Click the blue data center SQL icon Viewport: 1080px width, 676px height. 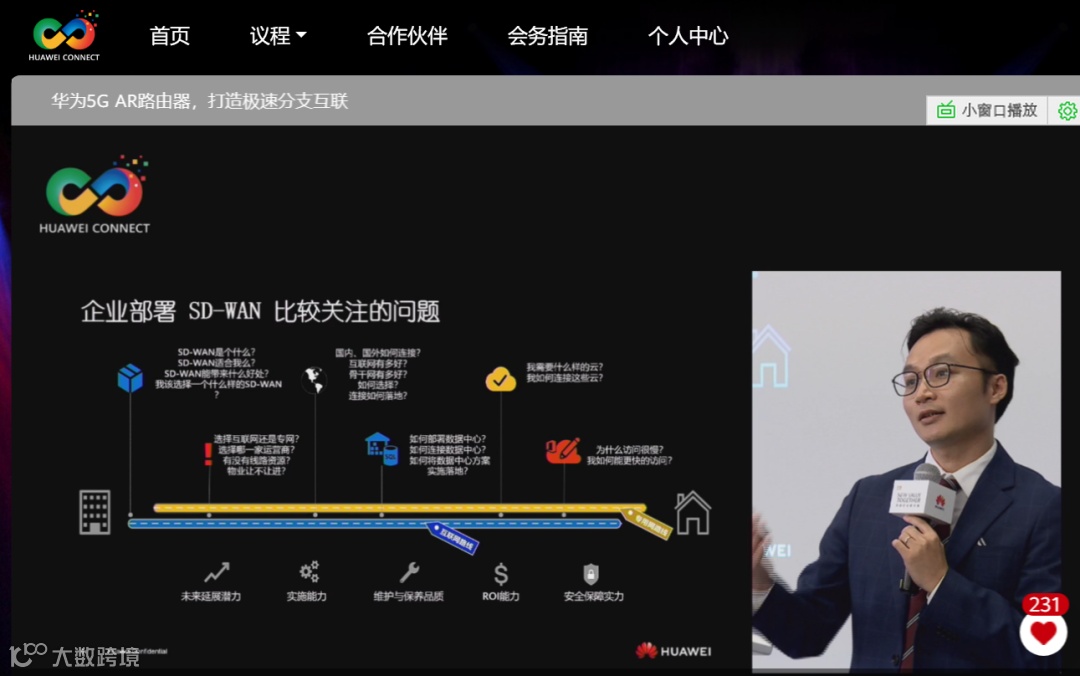point(381,449)
